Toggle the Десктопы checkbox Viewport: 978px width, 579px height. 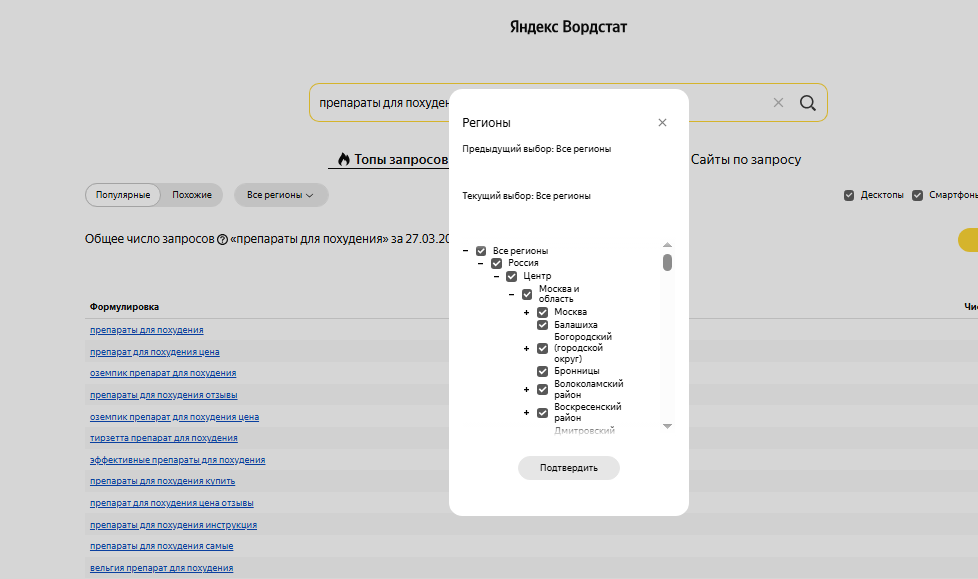849,195
